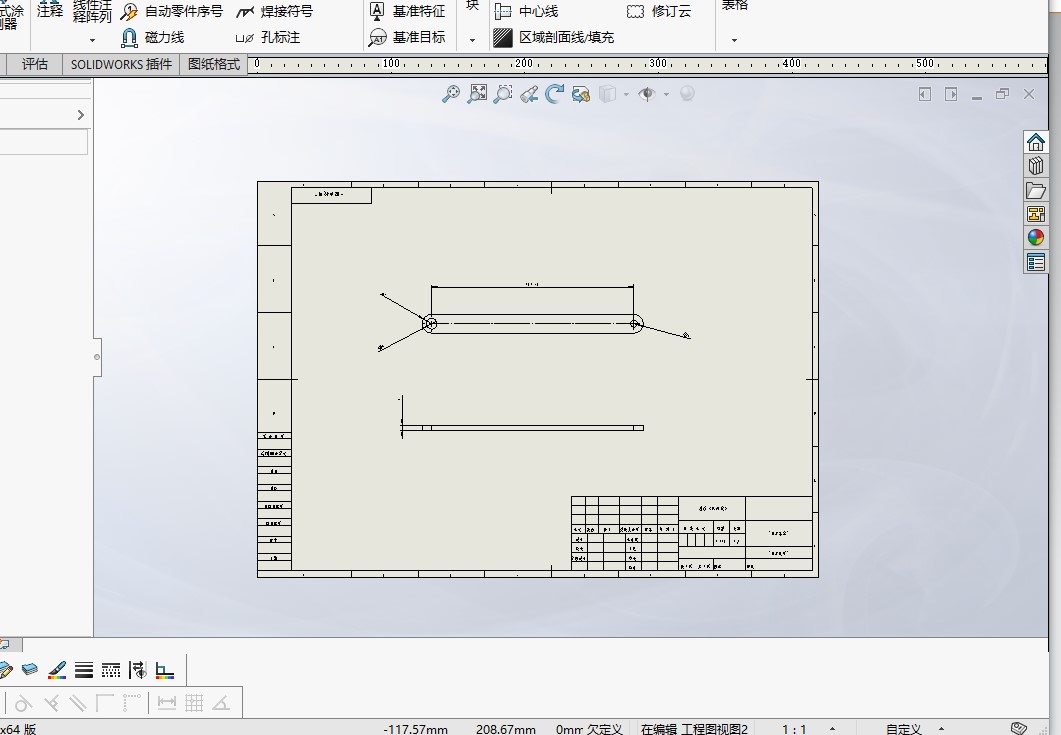Click the Display Style cube icon
Image resolution: width=1061 pixels, height=735 pixels.
click(x=608, y=93)
